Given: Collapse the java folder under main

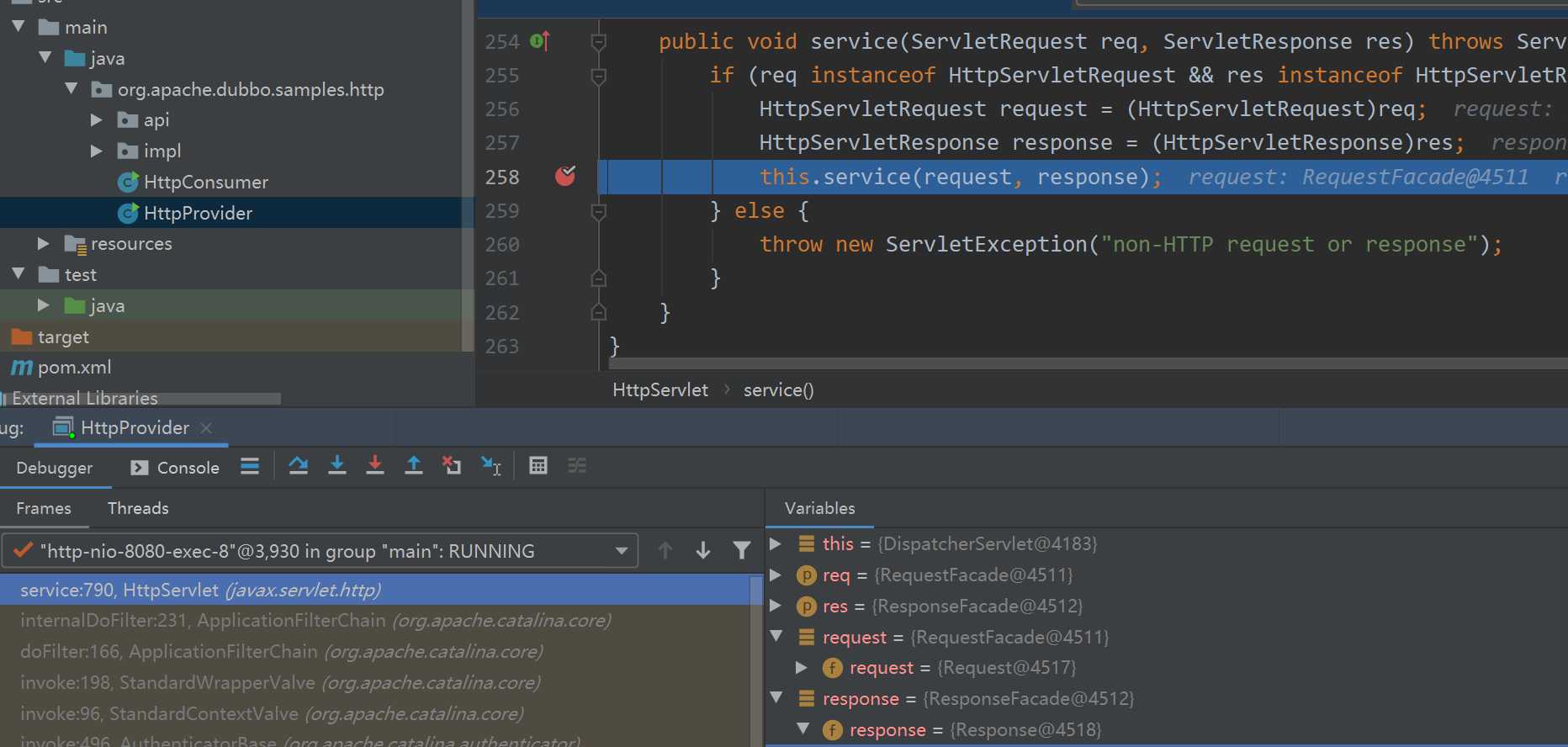Looking at the screenshot, I should [x=45, y=57].
